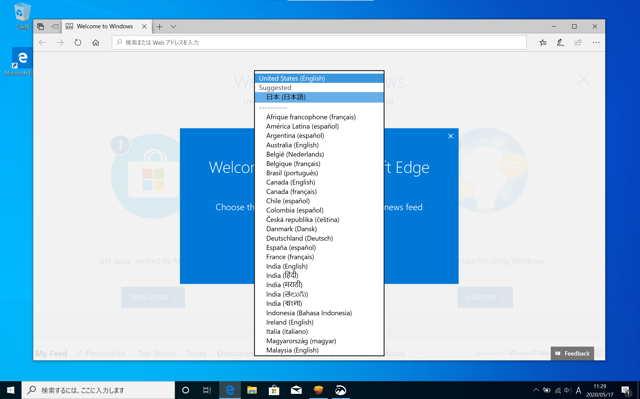Choose suggested 日本 (日本語) option

point(319,97)
